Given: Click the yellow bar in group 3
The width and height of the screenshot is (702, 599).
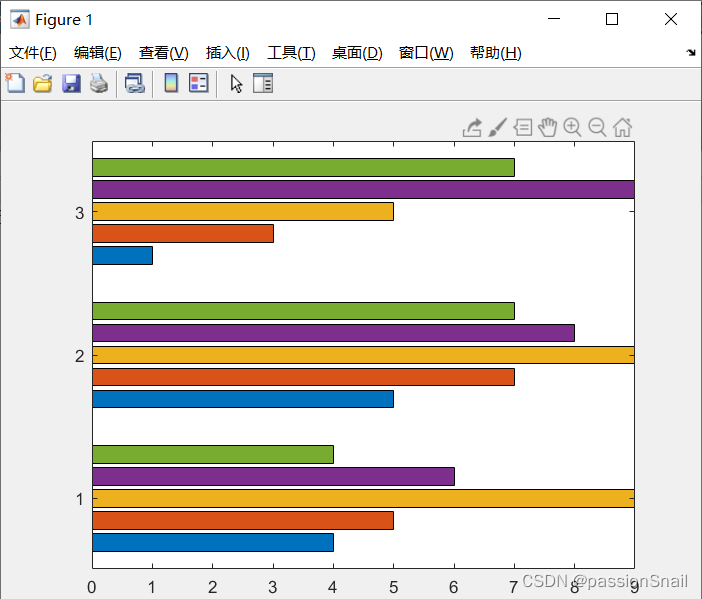Looking at the screenshot, I should [x=243, y=211].
